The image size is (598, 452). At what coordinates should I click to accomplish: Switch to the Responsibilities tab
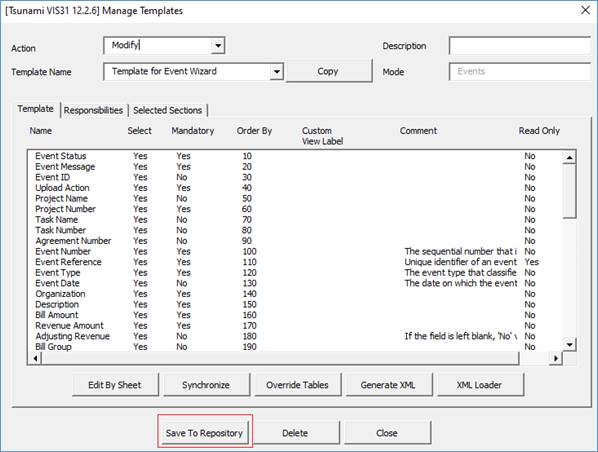[93, 110]
